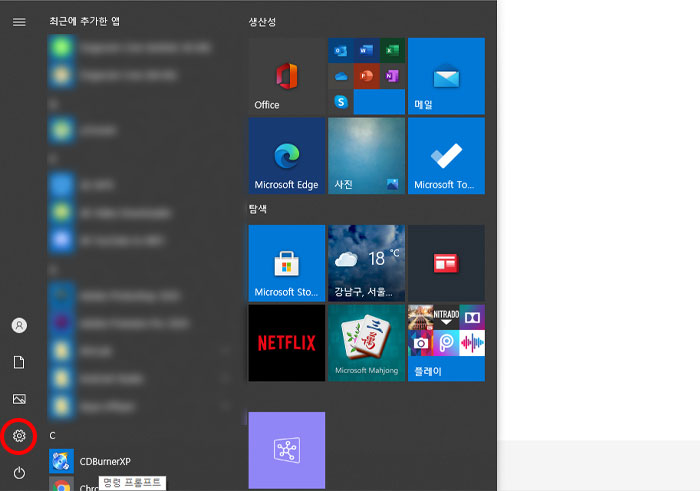Open the Microsoft To Do tile

[446, 156]
